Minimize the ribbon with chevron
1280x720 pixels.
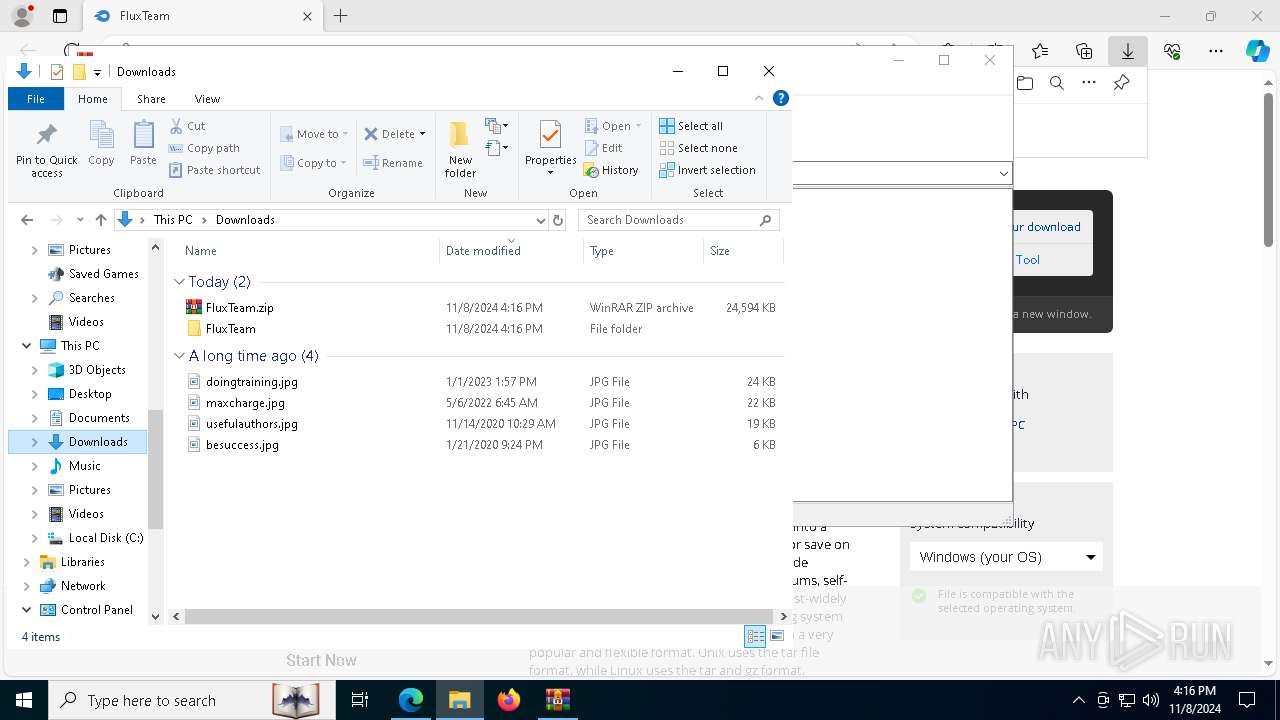(759, 98)
